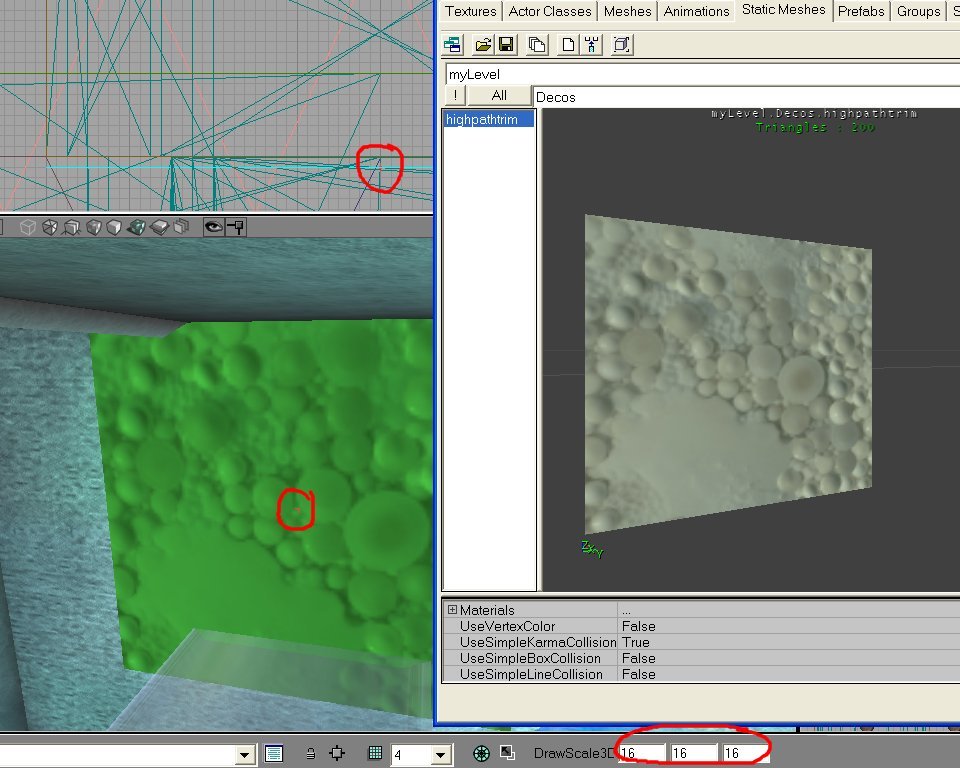Open the grid size dropdown showing 4
Screen dimensions: 960x768
[x=440, y=754]
